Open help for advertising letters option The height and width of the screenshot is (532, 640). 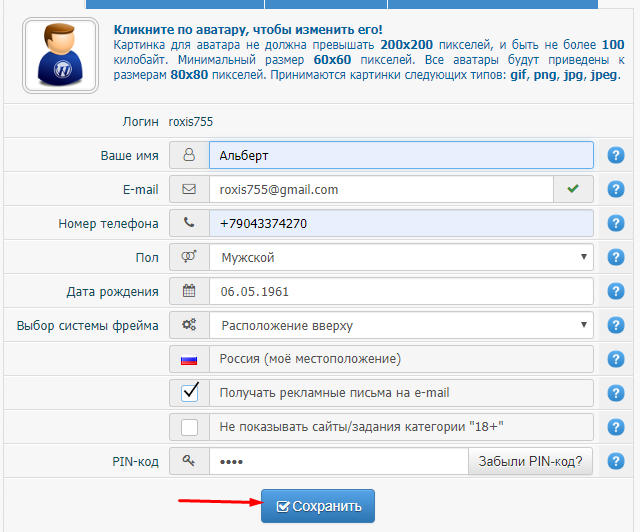tap(616, 393)
